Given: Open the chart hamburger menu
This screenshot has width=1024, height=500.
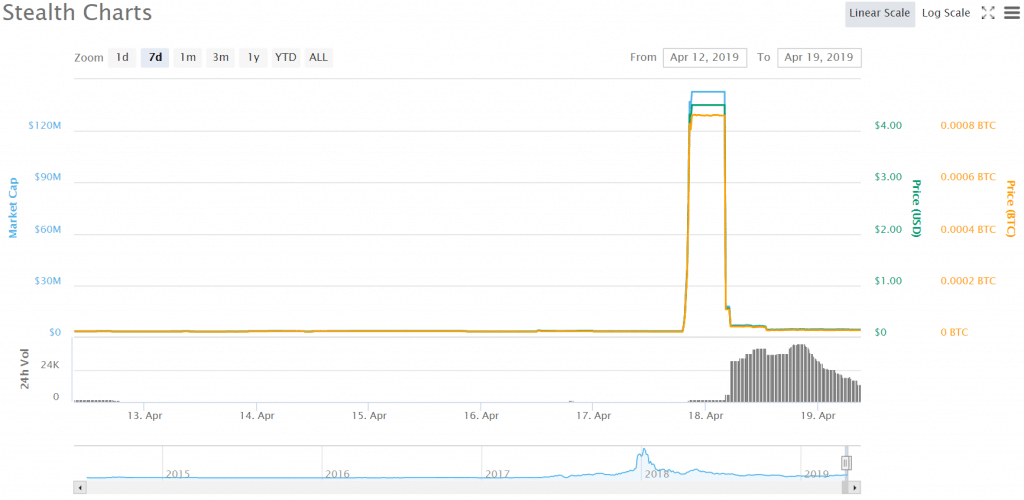Looking at the screenshot, I should click(x=1011, y=13).
